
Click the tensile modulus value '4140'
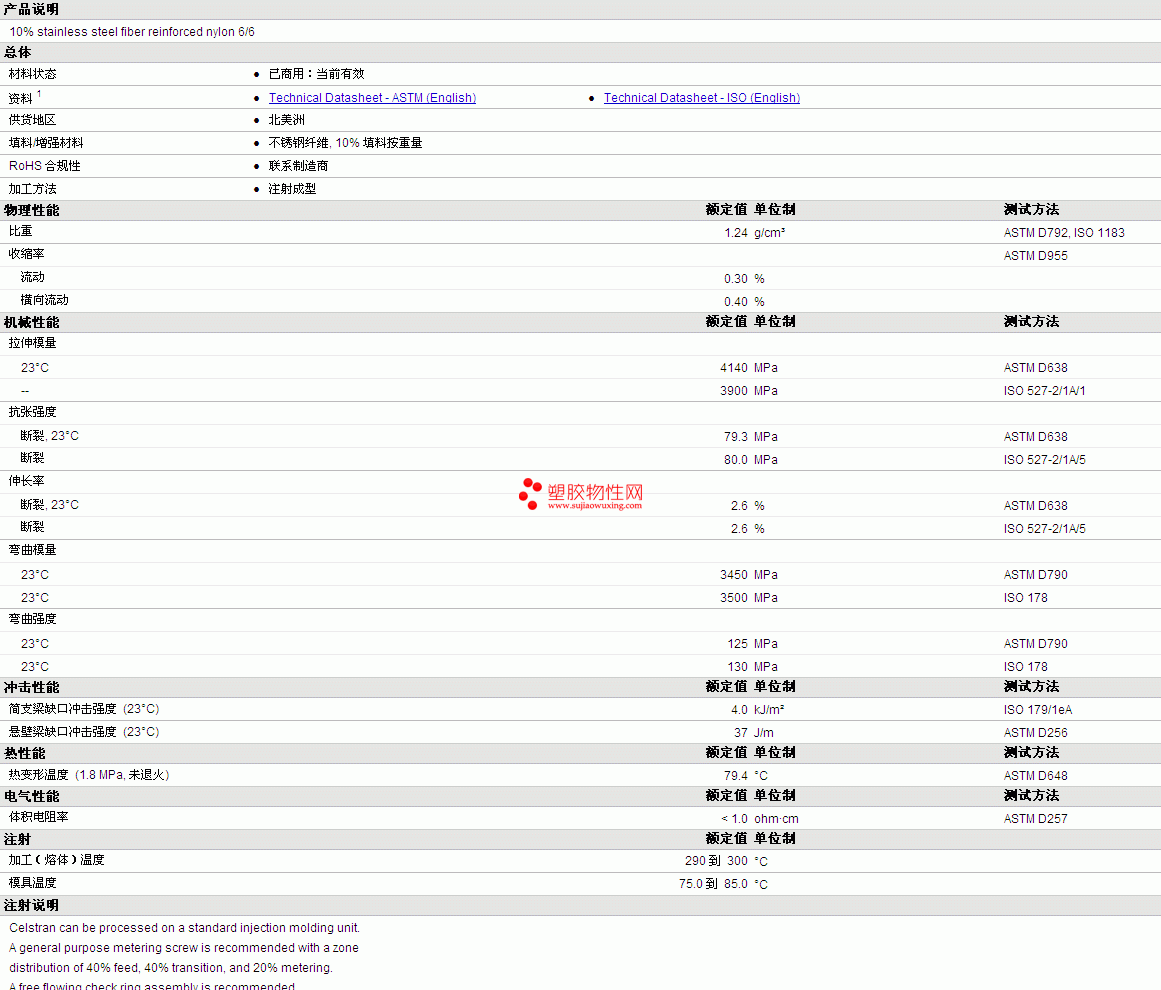click(x=734, y=367)
